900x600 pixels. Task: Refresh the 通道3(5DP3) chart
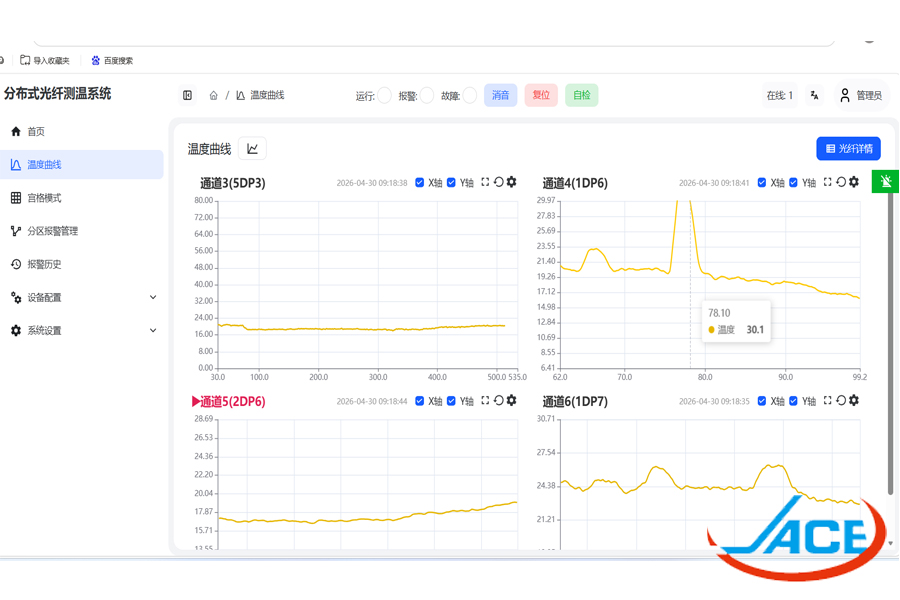pyautogui.click(x=498, y=182)
